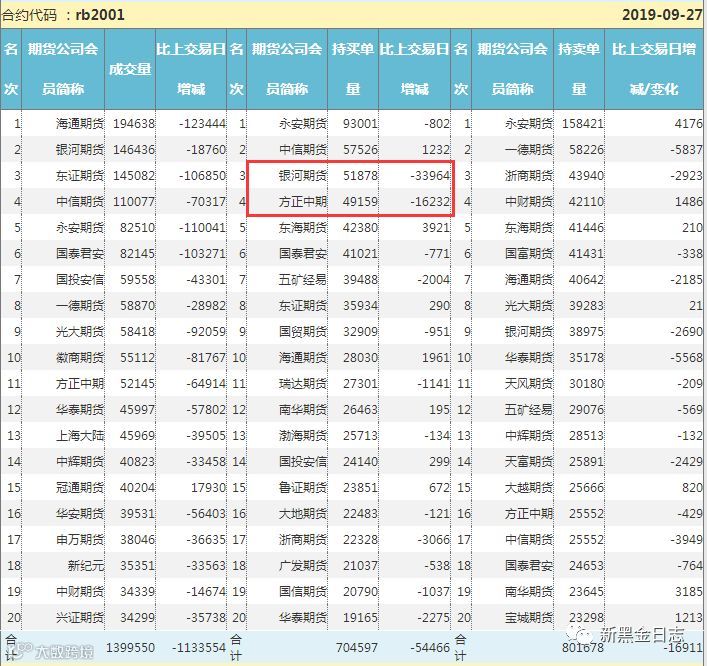The image size is (707, 666).
Task: Select 大地期货 in long ranking
Action: pyautogui.click(x=303, y=514)
